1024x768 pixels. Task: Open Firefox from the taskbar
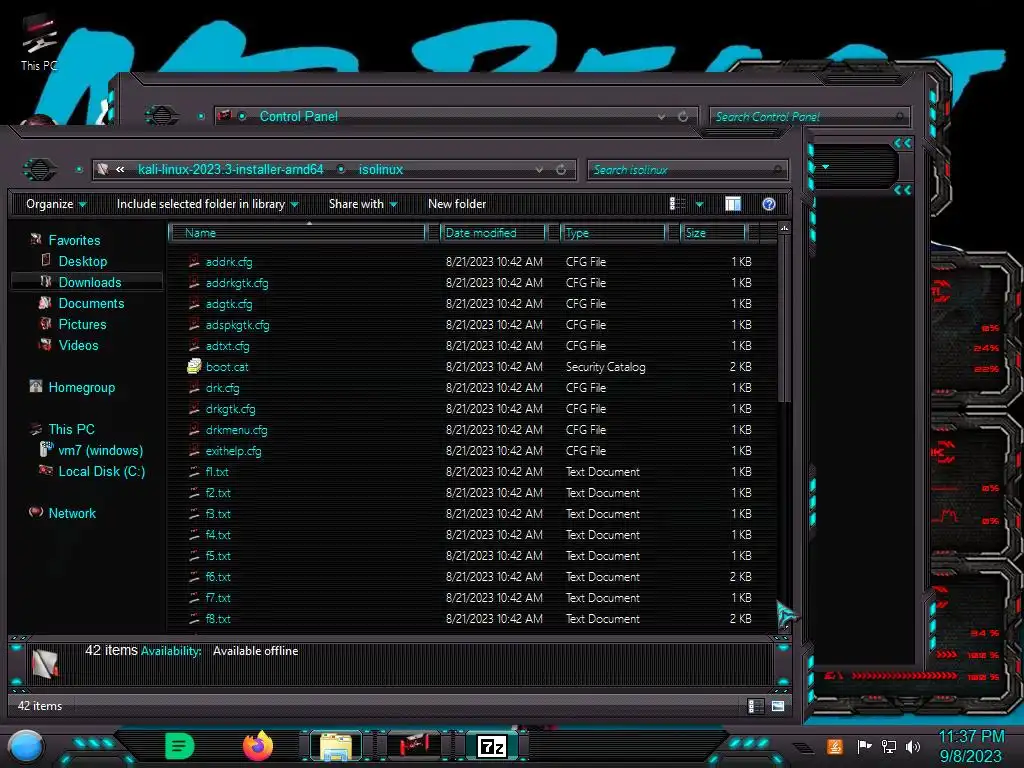coord(258,746)
